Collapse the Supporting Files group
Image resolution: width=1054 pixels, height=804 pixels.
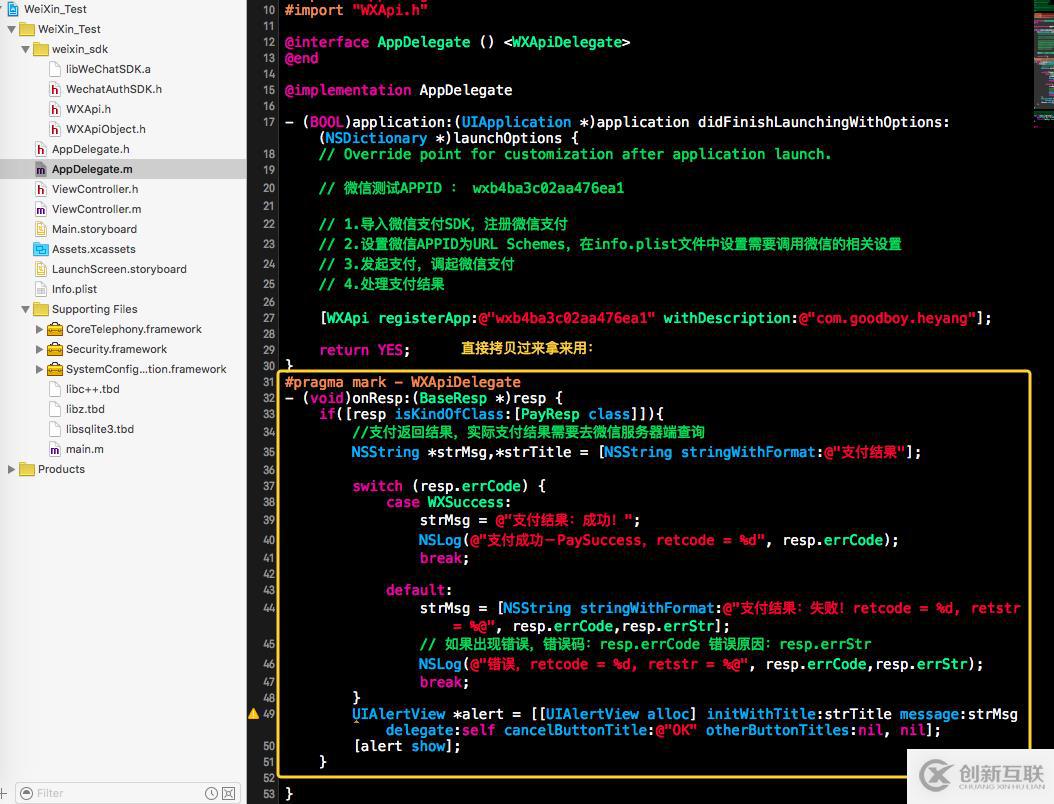[x=26, y=309]
